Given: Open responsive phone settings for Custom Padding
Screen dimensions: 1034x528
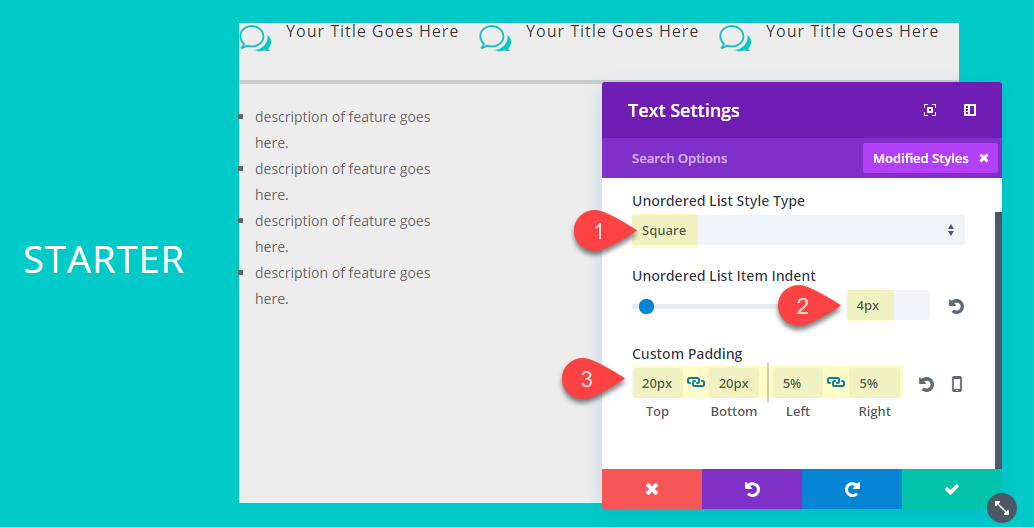Looking at the screenshot, I should coord(956,384).
